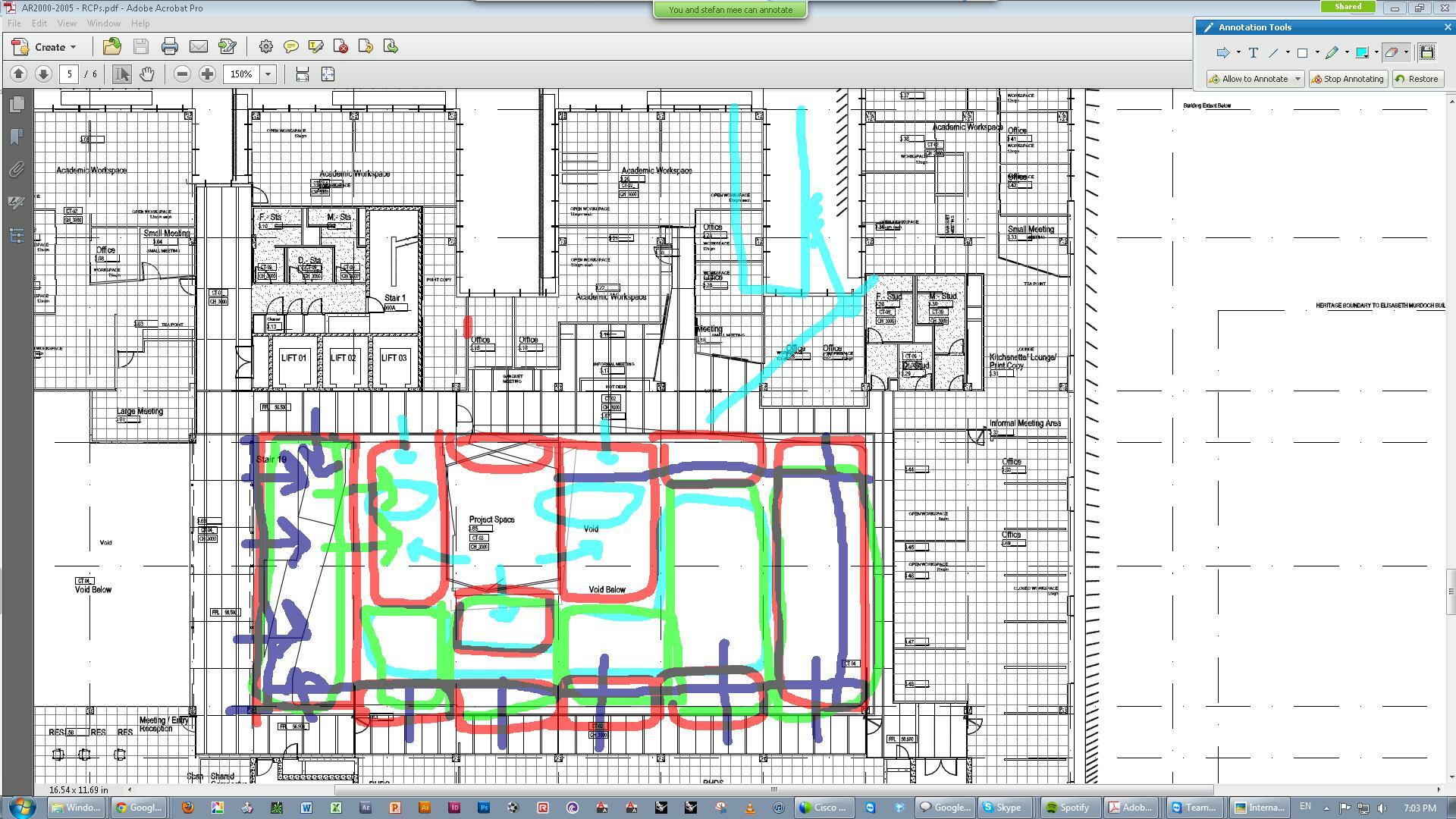This screenshot has height=819, width=1456.
Task: Click the Save disk icon in main toolbar
Action: tap(141, 47)
